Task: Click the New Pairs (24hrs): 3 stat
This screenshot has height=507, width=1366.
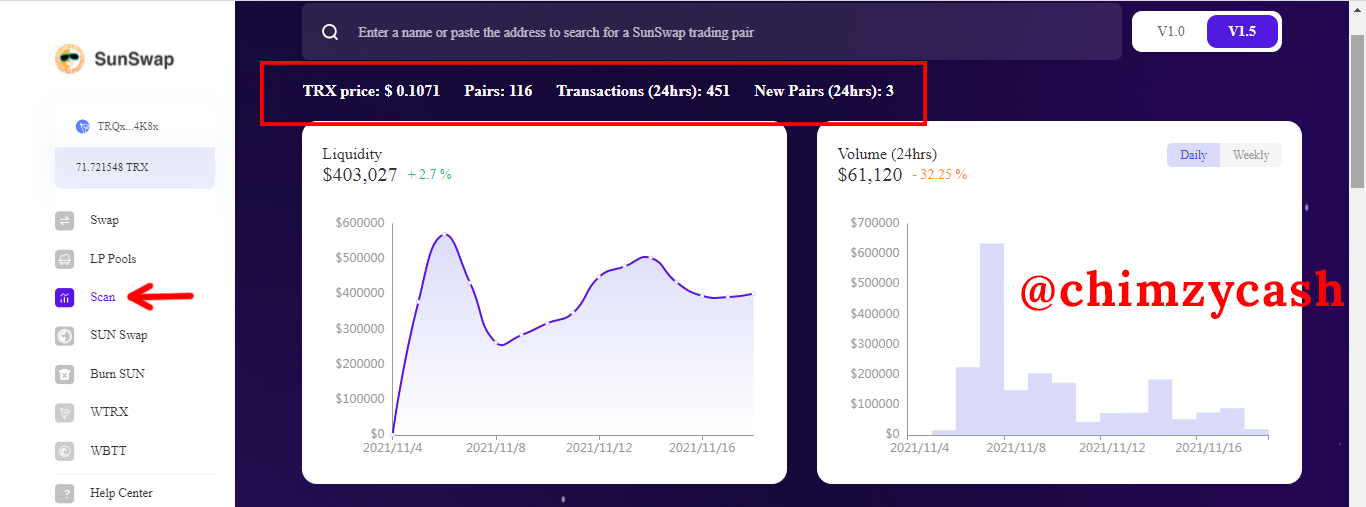Action: (824, 91)
